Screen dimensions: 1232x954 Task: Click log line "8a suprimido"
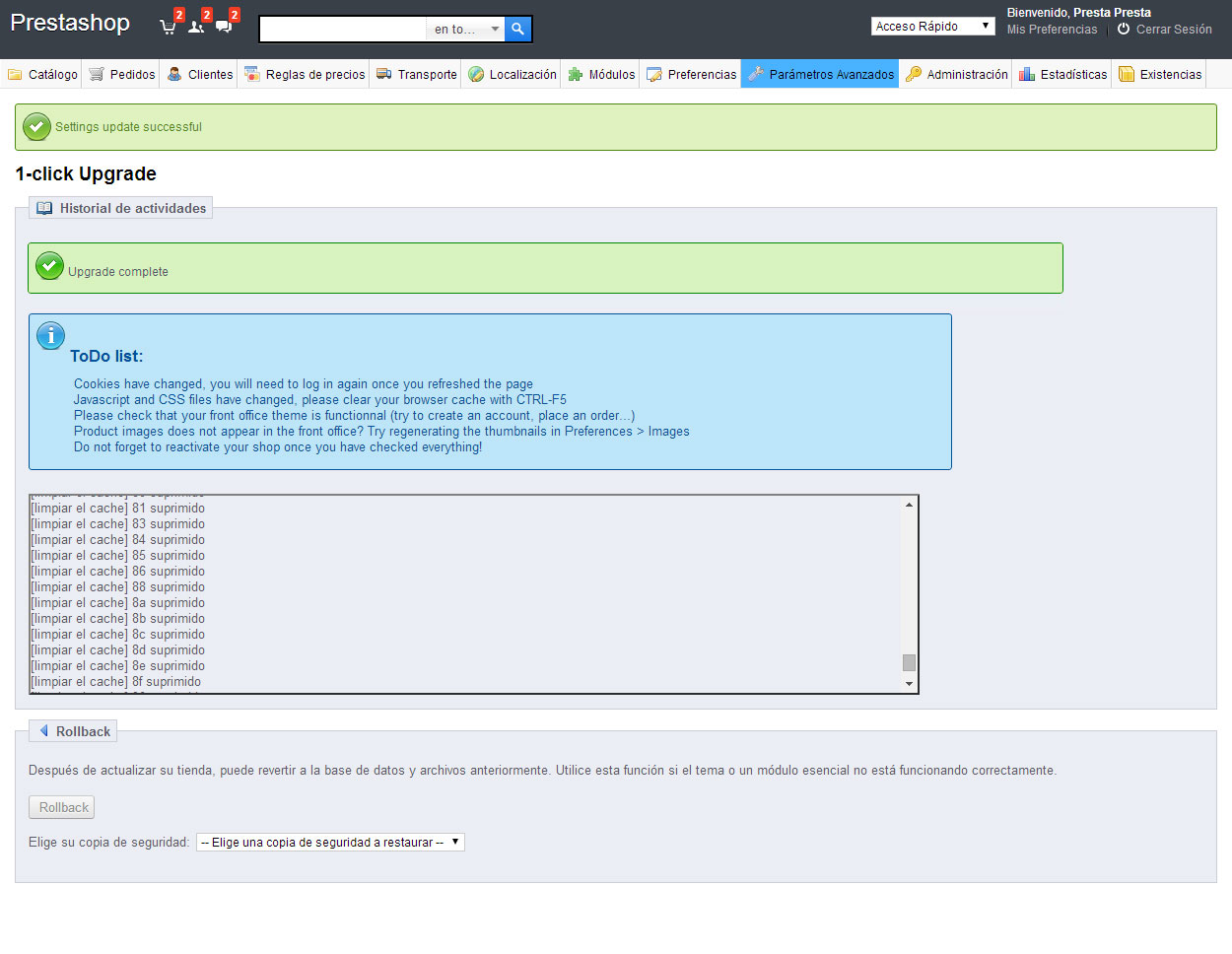tap(118, 603)
